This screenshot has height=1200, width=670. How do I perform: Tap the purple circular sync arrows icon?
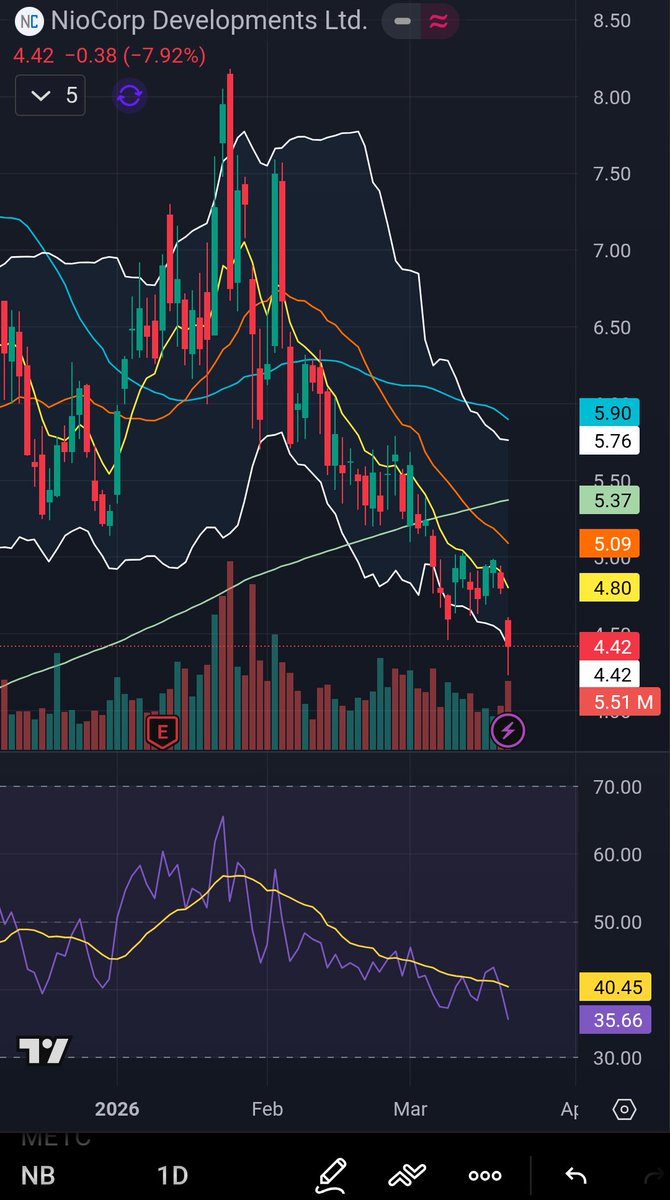coord(130,96)
